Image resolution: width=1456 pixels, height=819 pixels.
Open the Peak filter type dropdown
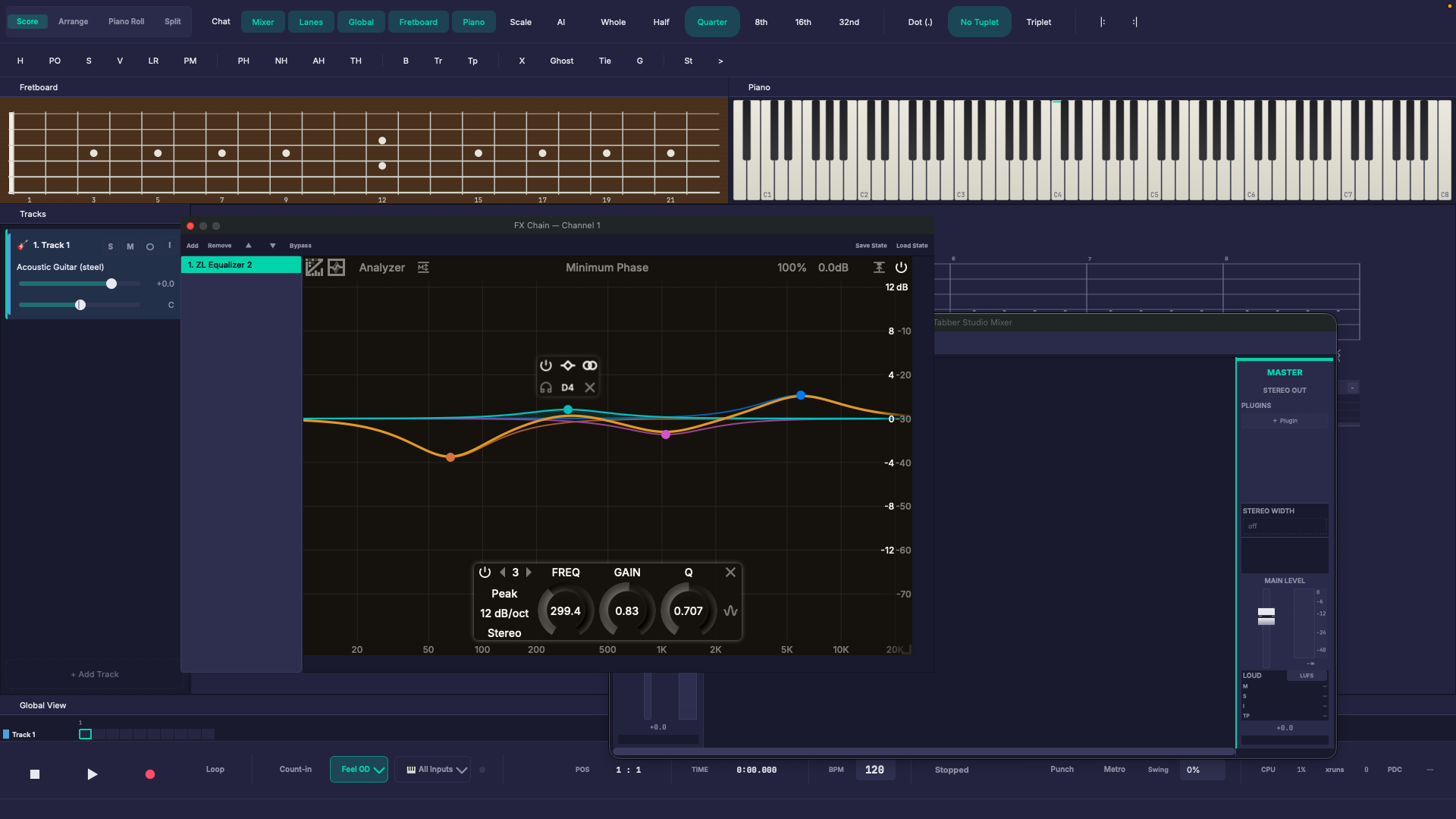[504, 594]
